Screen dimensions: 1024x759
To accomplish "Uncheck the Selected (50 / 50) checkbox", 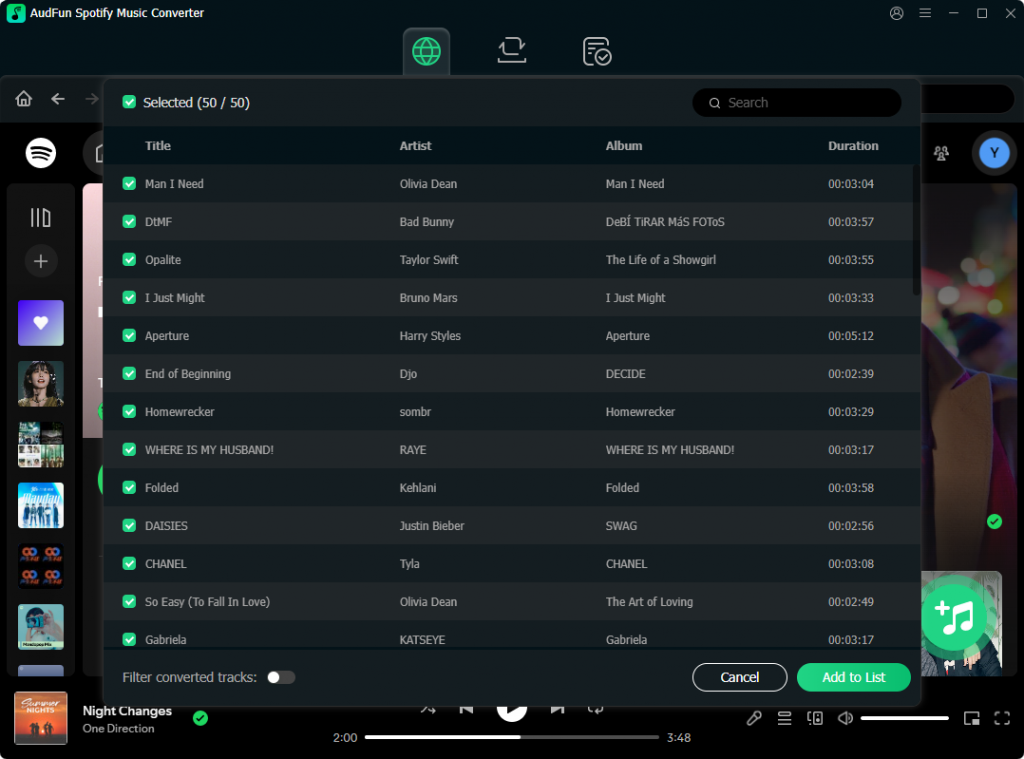I will point(129,102).
